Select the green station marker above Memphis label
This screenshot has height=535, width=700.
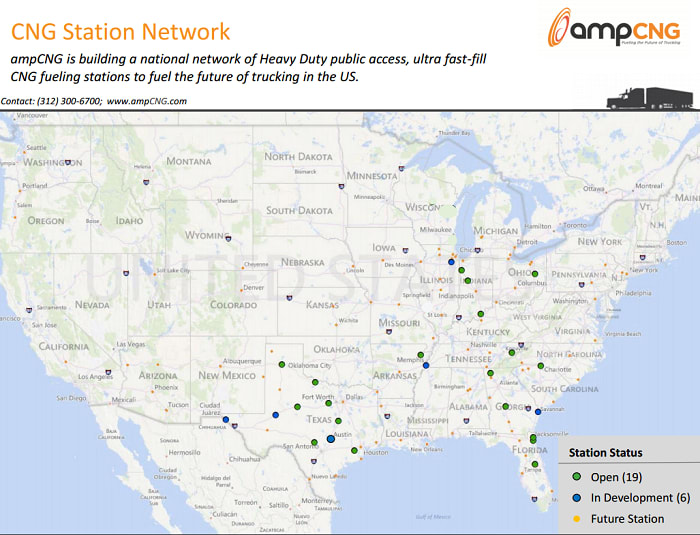tap(421, 355)
